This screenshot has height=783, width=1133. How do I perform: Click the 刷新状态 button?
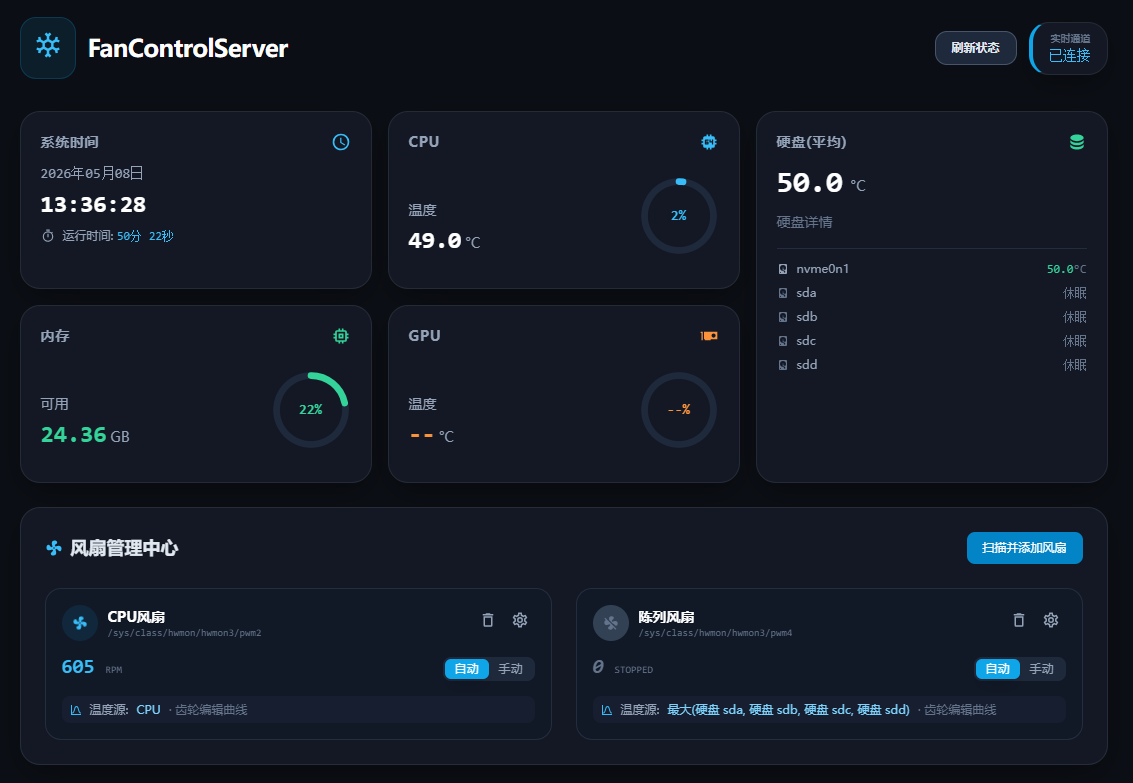(975, 48)
